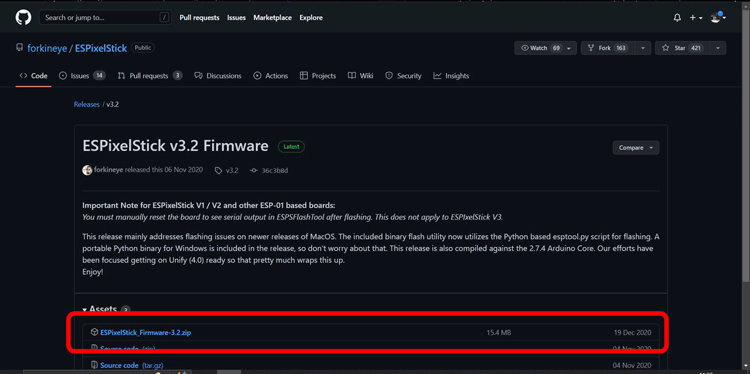Open the Projects tab
This screenshot has width=750, height=374.
[x=318, y=76]
